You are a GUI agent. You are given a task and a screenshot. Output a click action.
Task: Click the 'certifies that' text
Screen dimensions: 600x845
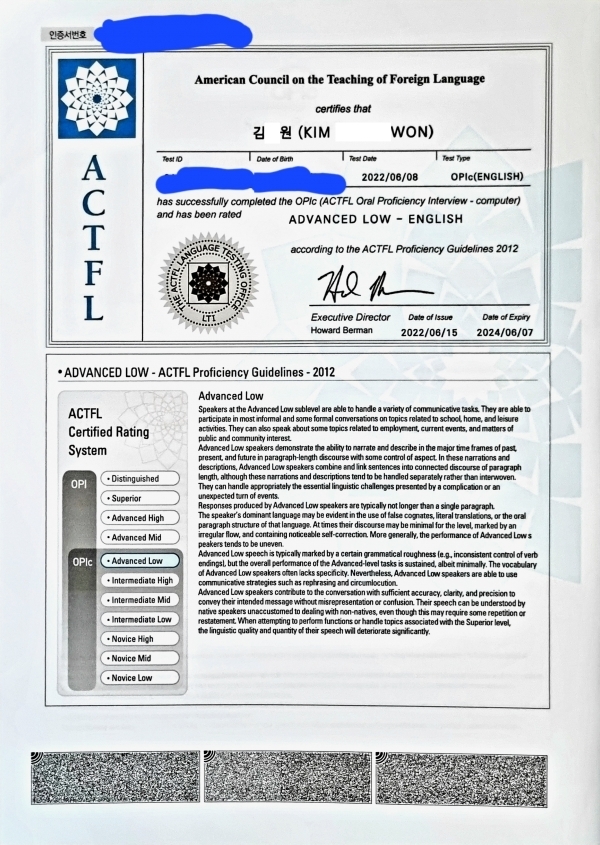click(343, 109)
